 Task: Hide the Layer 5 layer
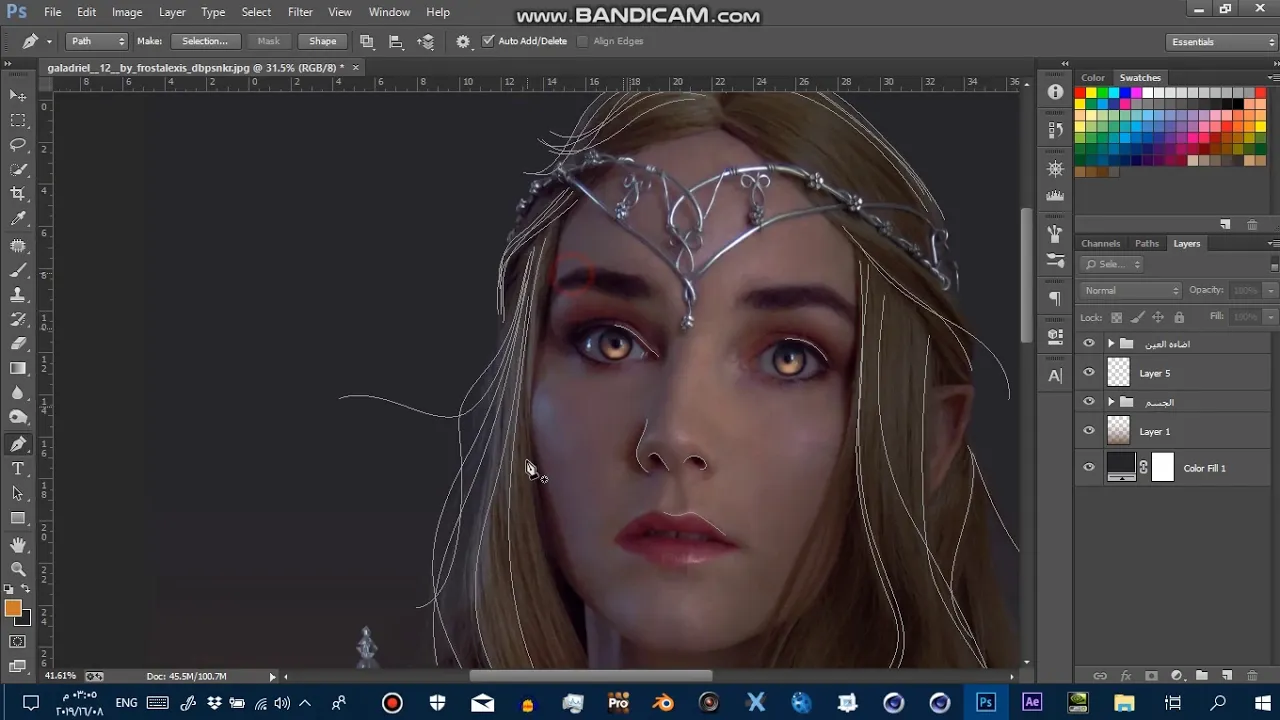click(1089, 372)
